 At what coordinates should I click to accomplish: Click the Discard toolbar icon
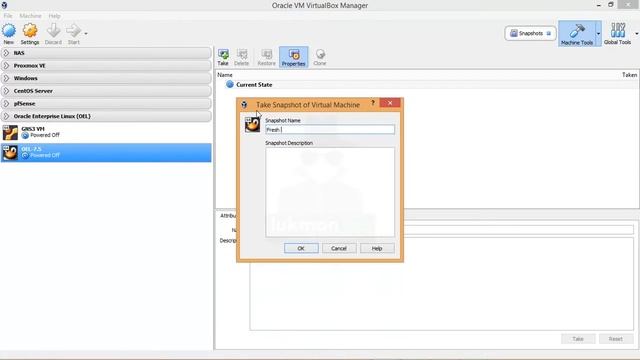pos(53,31)
